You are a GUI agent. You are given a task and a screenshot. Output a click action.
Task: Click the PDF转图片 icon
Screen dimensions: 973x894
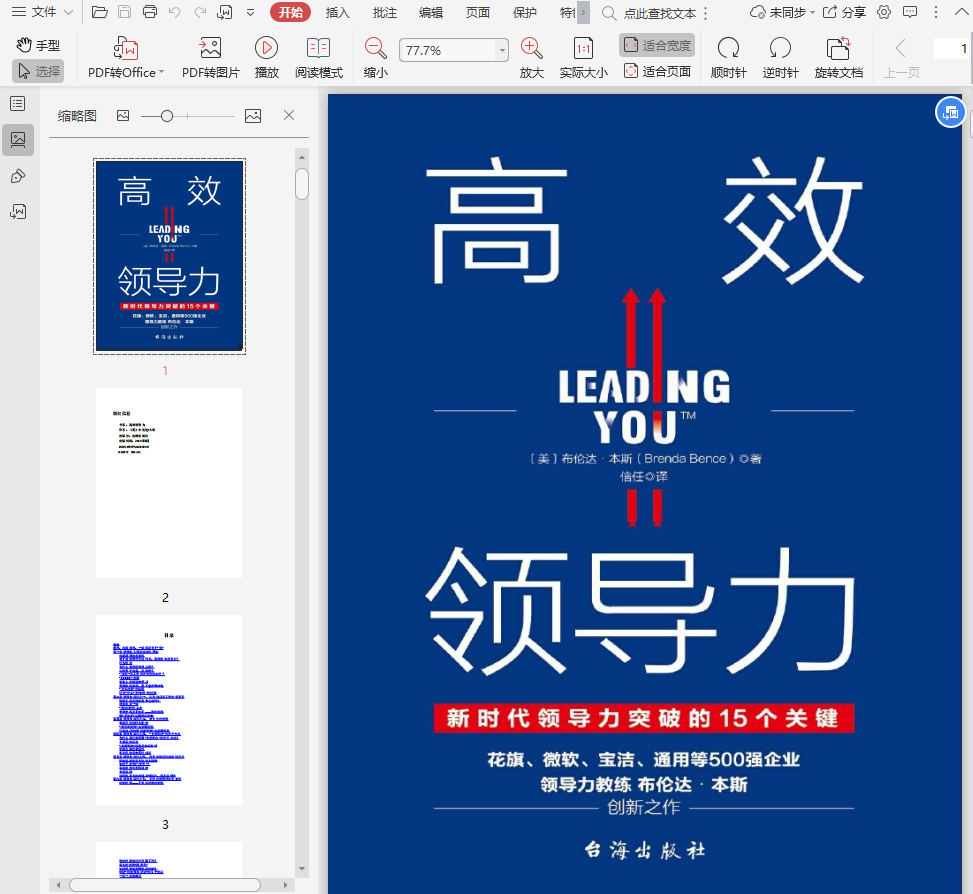click(x=210, y=48)
